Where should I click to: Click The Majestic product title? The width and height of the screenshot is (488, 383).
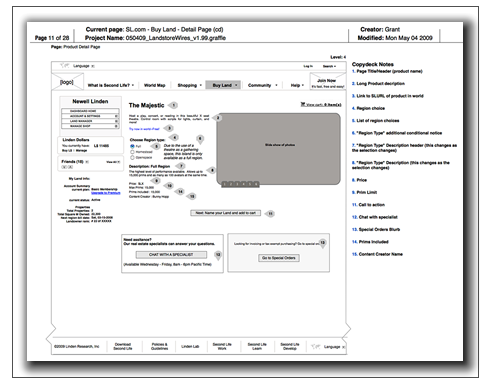(x=147, y=105)
